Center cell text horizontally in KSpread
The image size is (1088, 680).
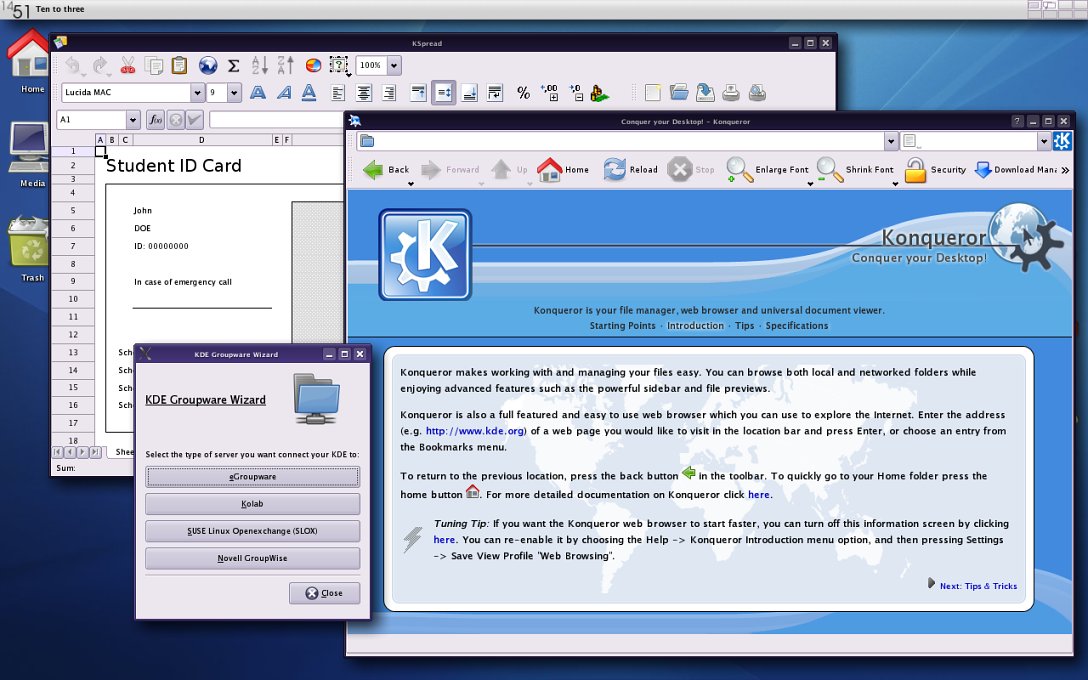364,92
